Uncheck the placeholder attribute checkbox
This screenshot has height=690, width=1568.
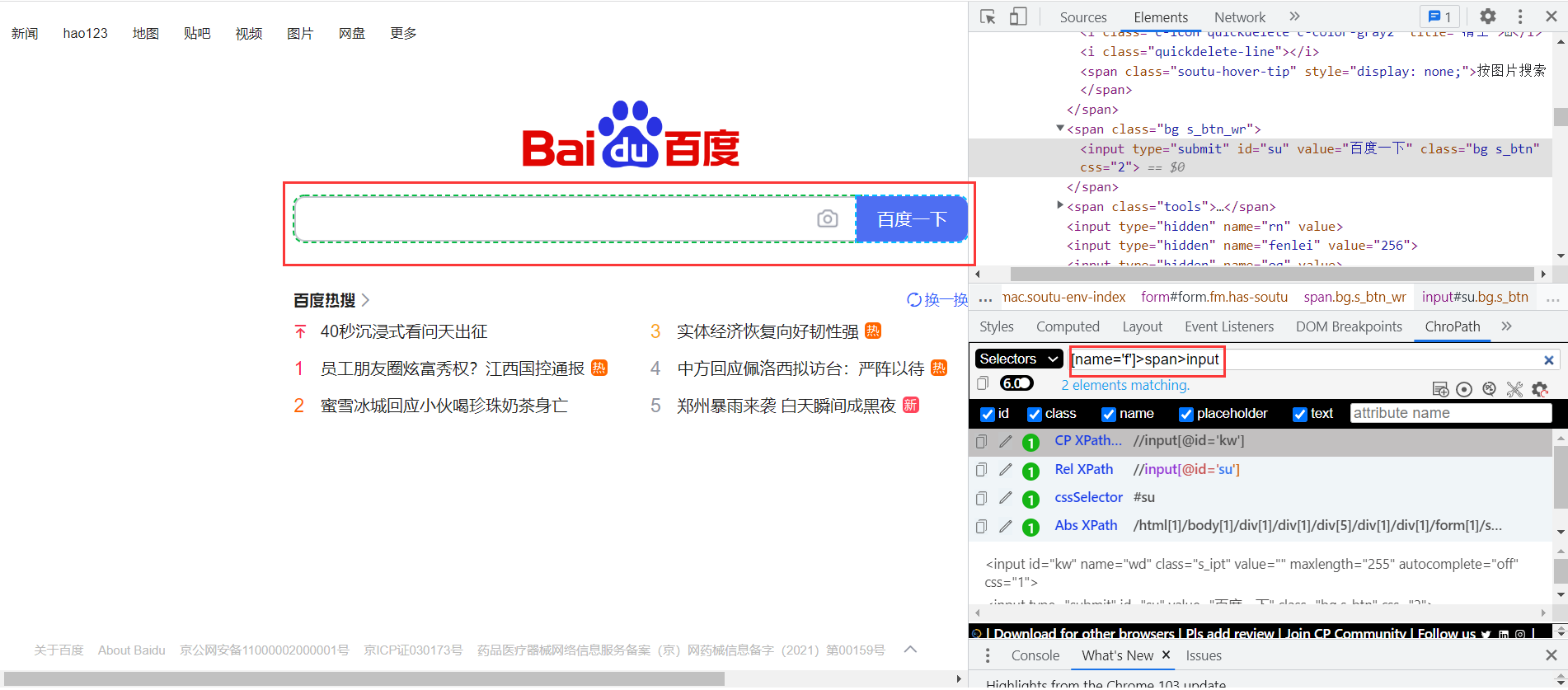point(1186,414)
